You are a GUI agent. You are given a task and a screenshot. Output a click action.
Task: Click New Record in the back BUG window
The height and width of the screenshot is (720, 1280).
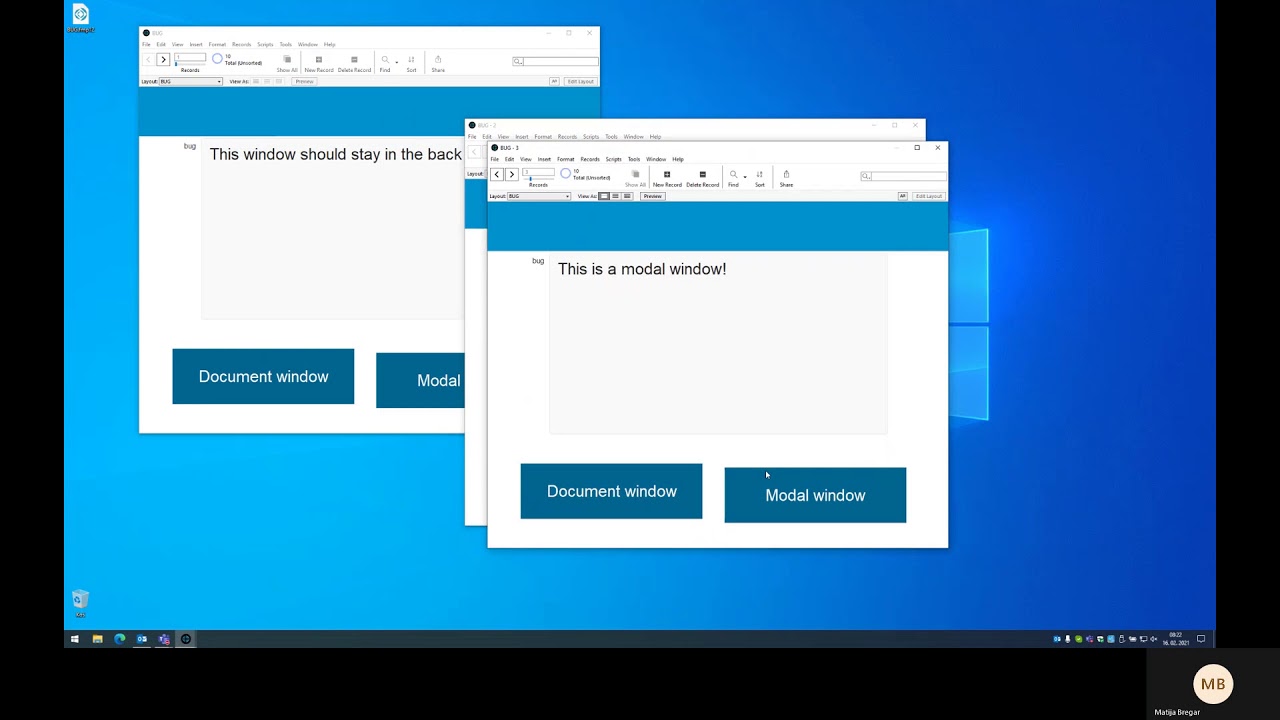[319, 60]
